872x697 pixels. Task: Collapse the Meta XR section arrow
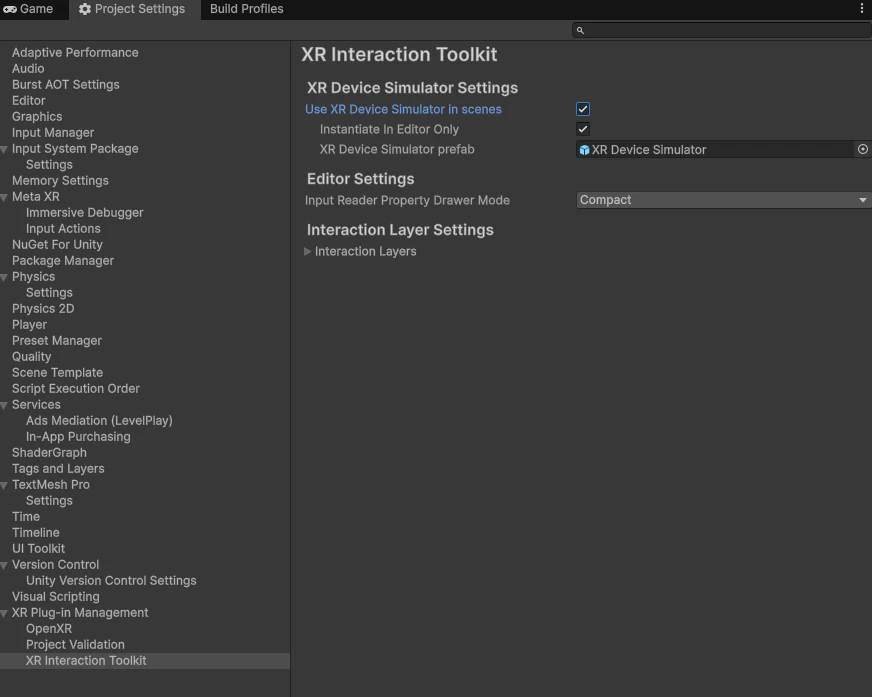click(5, 197)
